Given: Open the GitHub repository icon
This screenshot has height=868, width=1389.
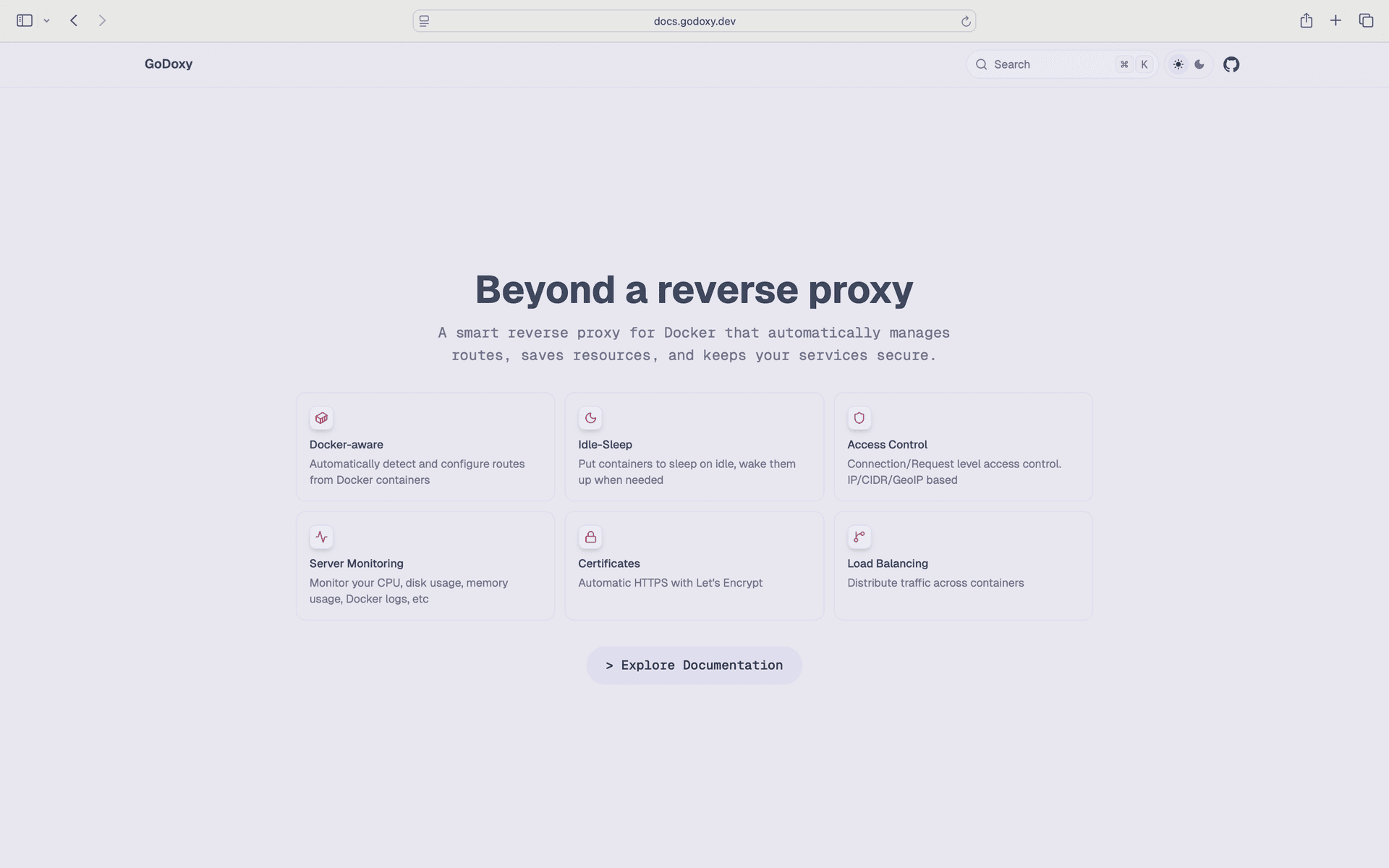Looking at the screenshot, I should pos(1231,64).
